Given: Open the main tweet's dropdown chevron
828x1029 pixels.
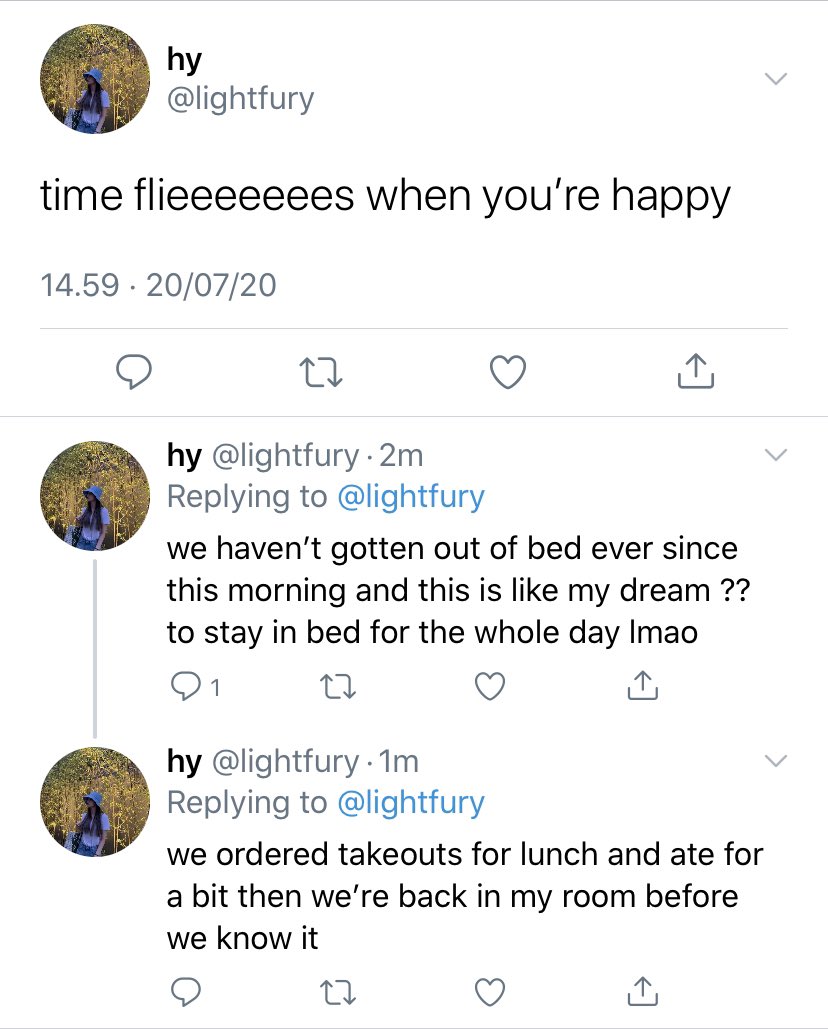Looking at the screenshot, I should pos(776,79).
